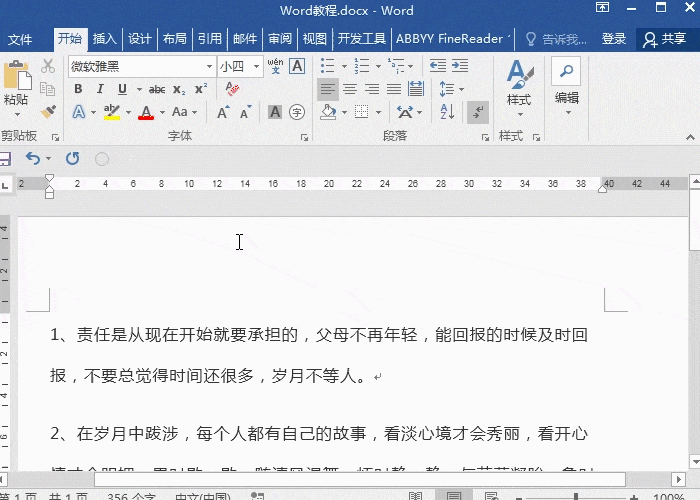Sort text A to Z
Image resolution: width=700 pixels, height=500 pixels.
coord(447,112)
